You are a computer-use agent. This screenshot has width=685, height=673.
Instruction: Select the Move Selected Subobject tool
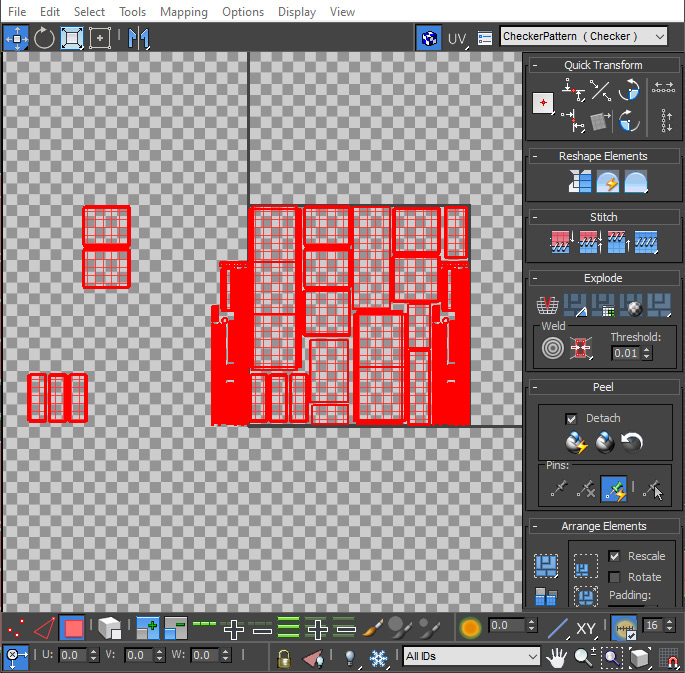(16, 38)
